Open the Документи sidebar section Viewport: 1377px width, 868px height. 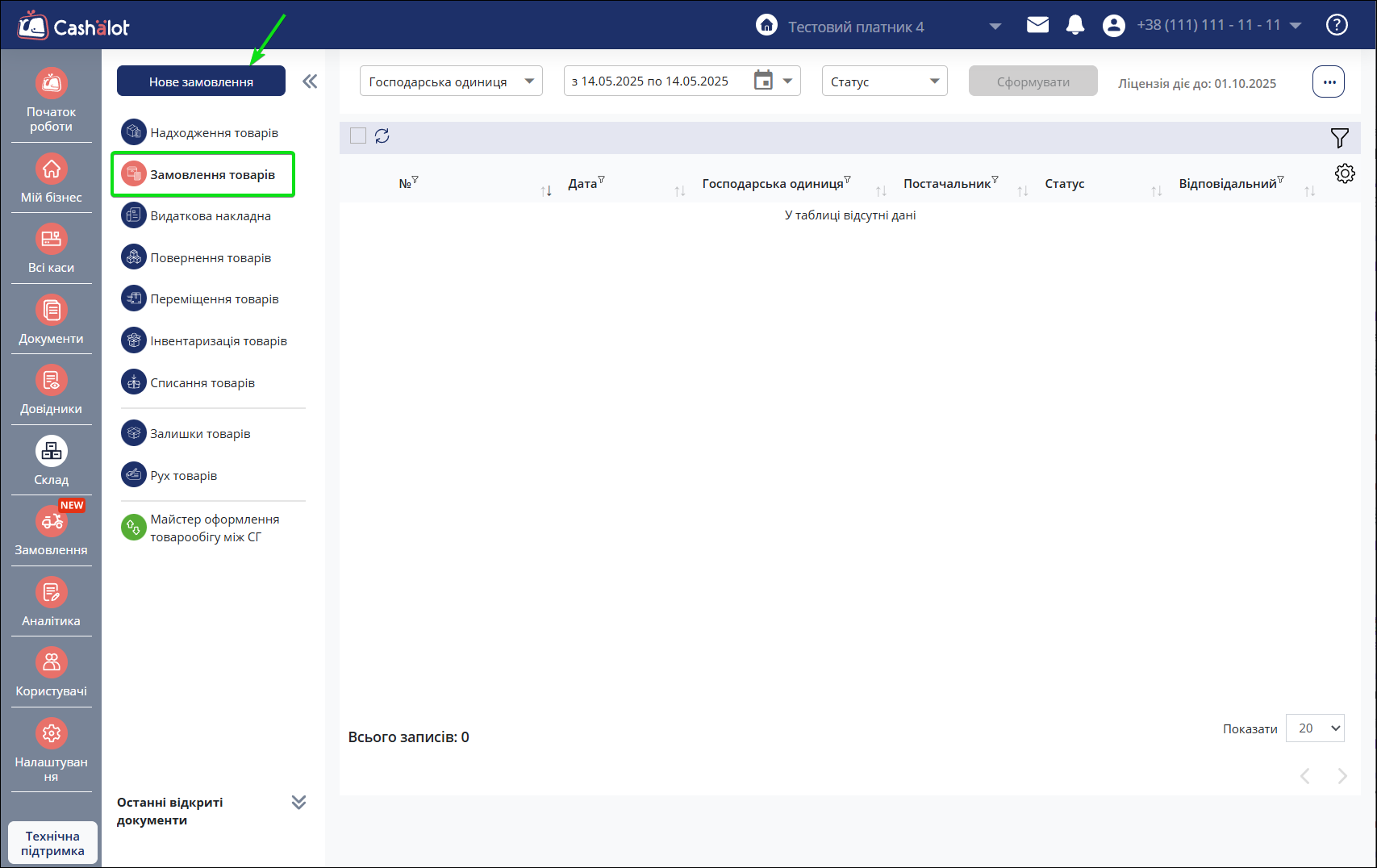click(x=51, y=319)
